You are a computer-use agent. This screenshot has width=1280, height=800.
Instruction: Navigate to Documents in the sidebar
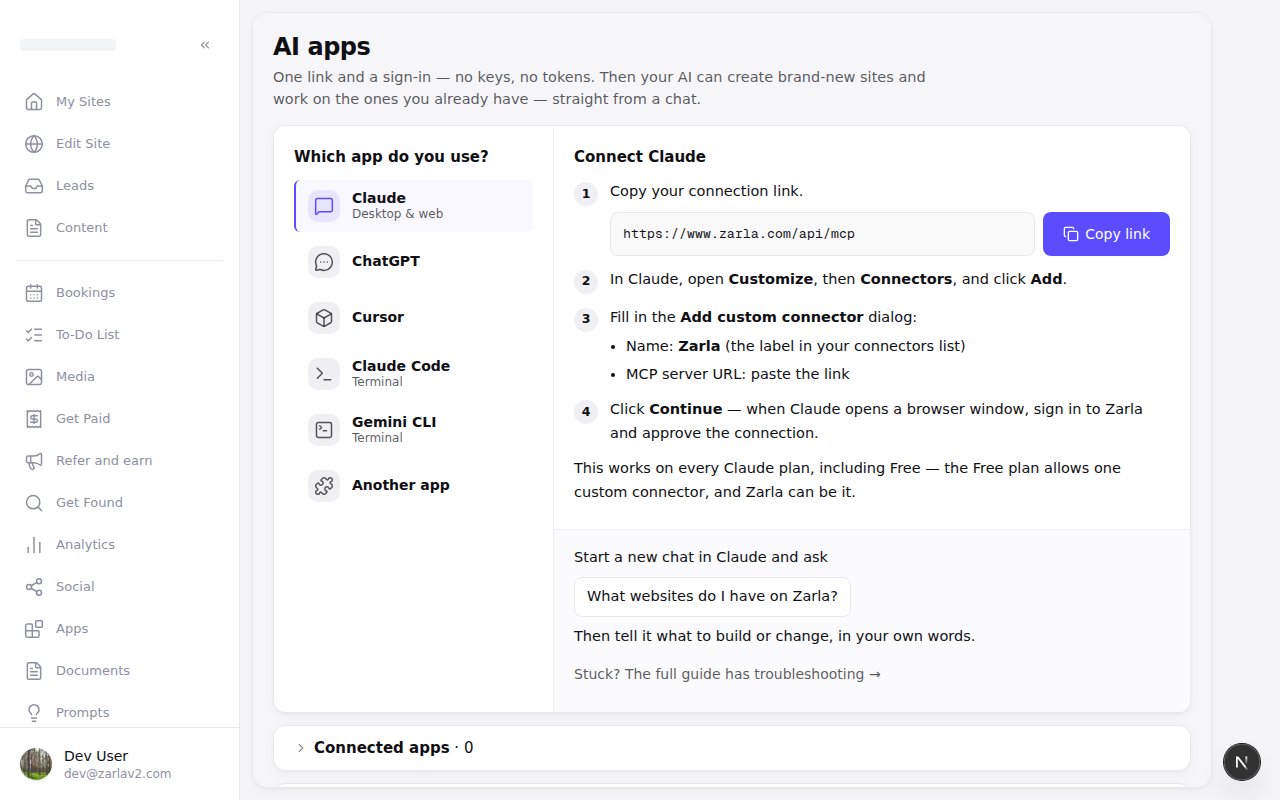coord(120,671)
